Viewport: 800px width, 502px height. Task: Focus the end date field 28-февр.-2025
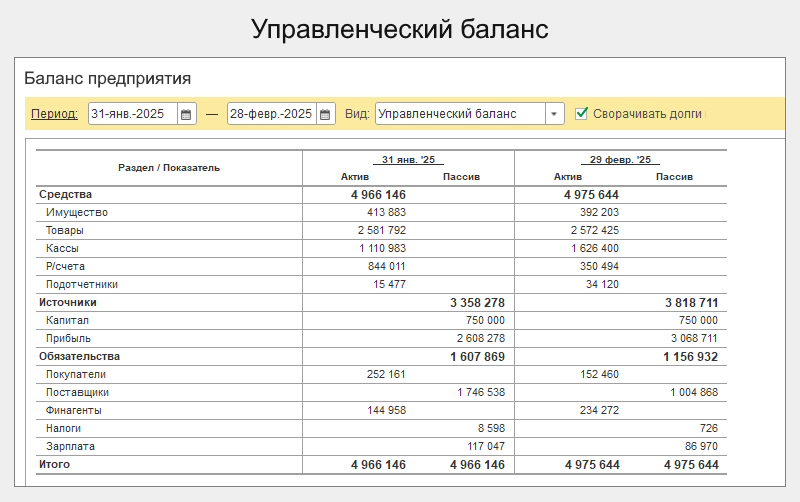271,114
